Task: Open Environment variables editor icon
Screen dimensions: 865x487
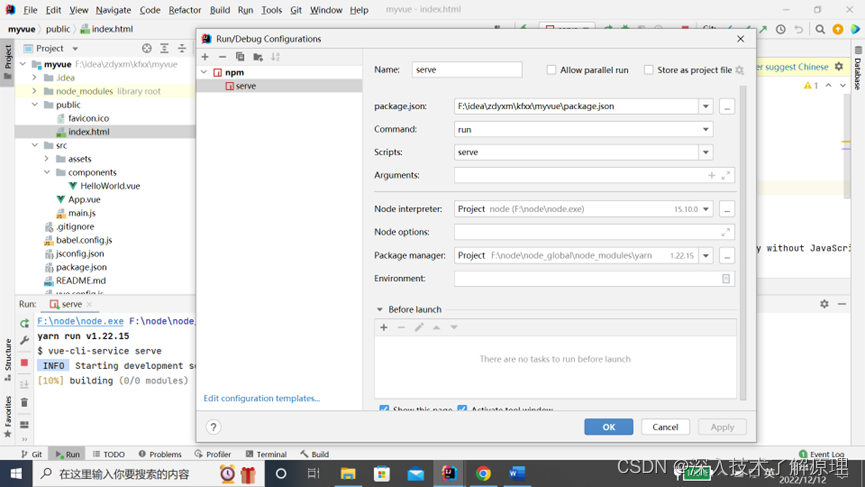Action: coord(726,279)
